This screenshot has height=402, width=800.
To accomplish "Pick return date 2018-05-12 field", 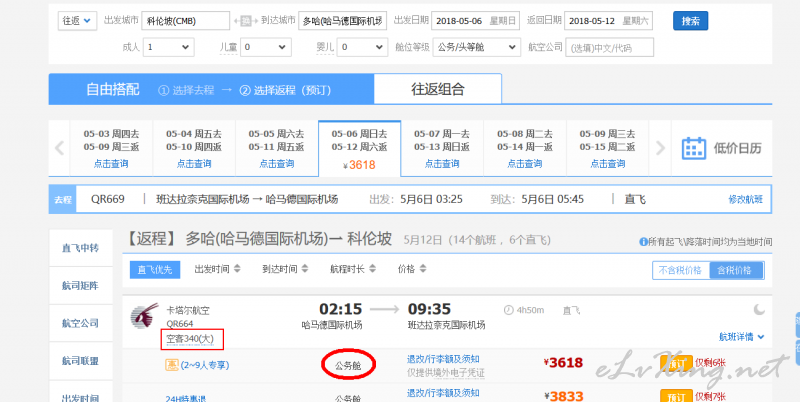I will pyautogui.click(x=609, y=21).
